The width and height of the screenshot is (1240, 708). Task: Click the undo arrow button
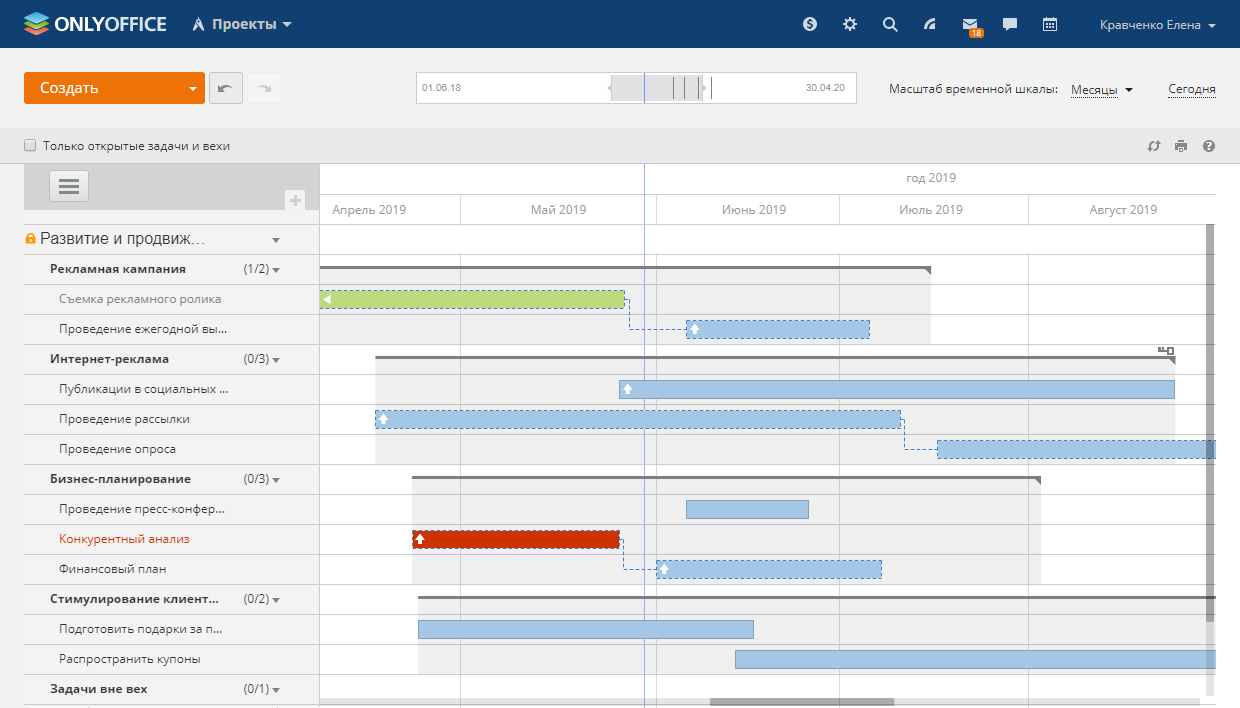(225, 88)
